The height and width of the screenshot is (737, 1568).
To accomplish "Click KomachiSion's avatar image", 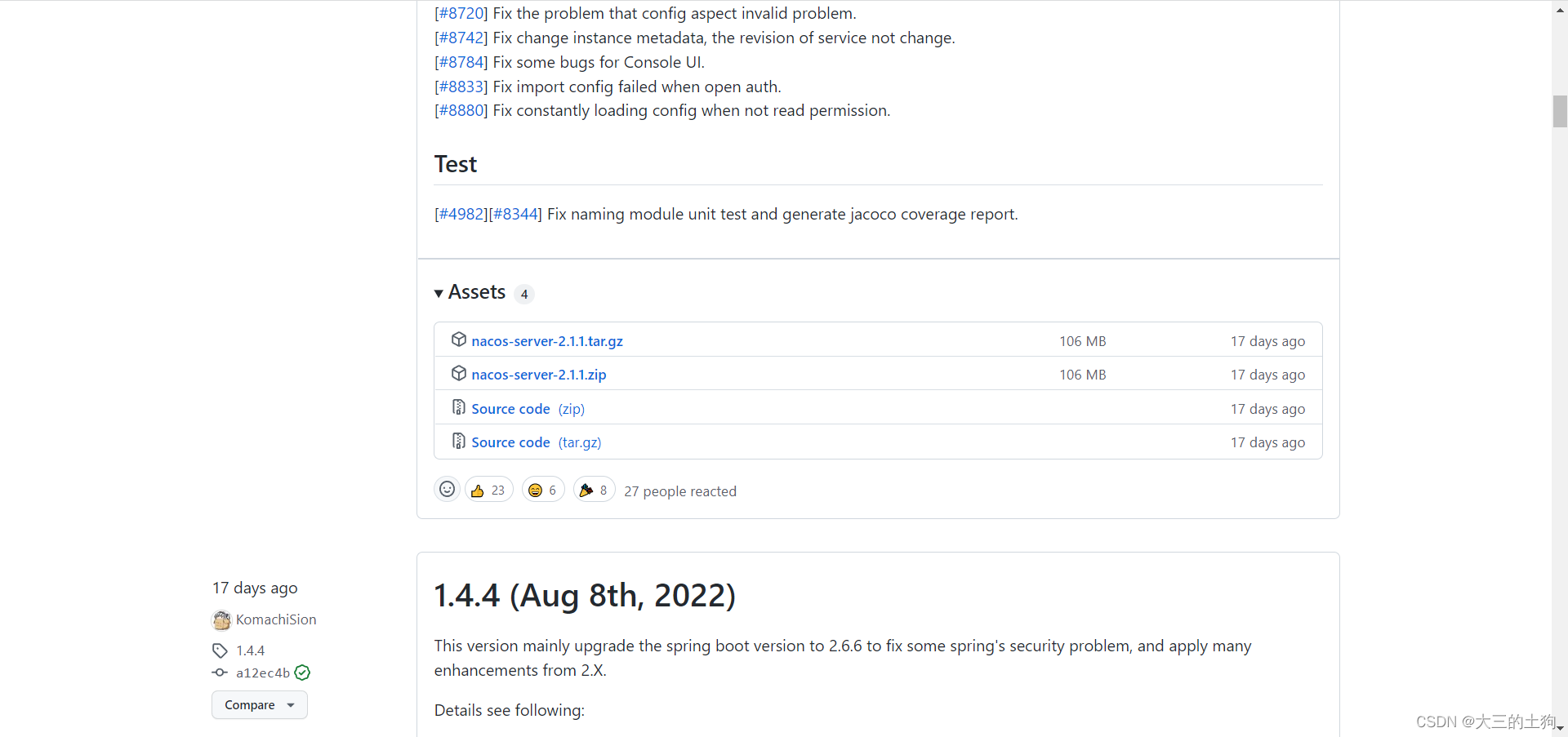I will pos(221,620).
